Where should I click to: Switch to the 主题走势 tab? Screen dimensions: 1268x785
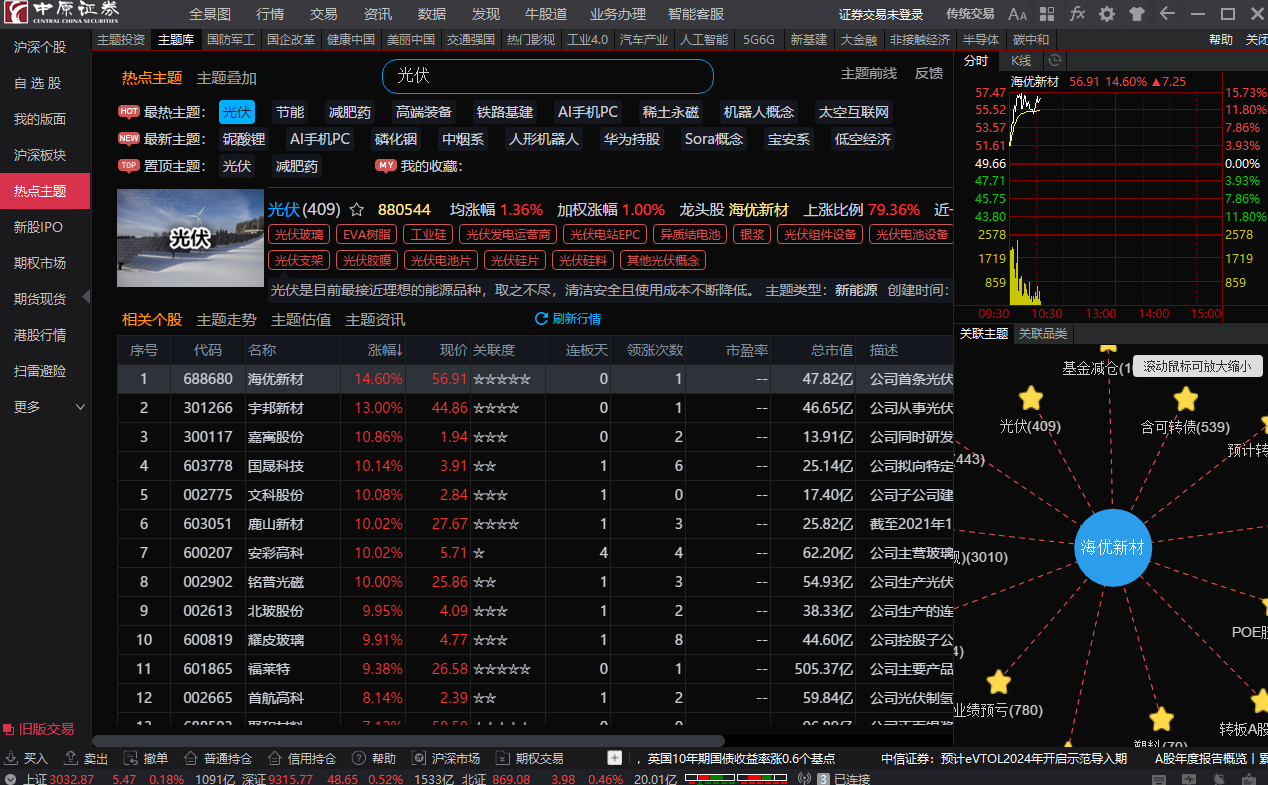click(x=227, y=320)
